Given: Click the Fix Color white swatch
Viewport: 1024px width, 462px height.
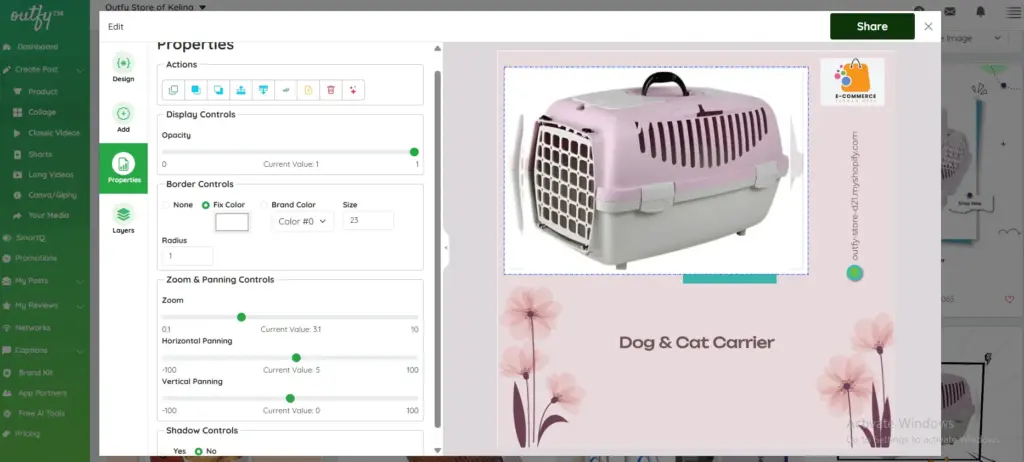Looking at the screenshot, I should point(232,222).
